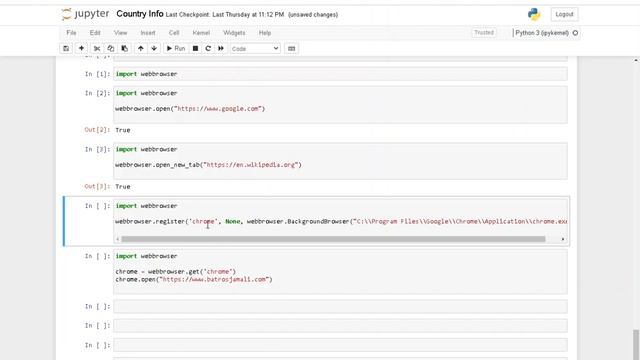Open the View menu
The image size is (640, 360).
[x=120, y=33]
